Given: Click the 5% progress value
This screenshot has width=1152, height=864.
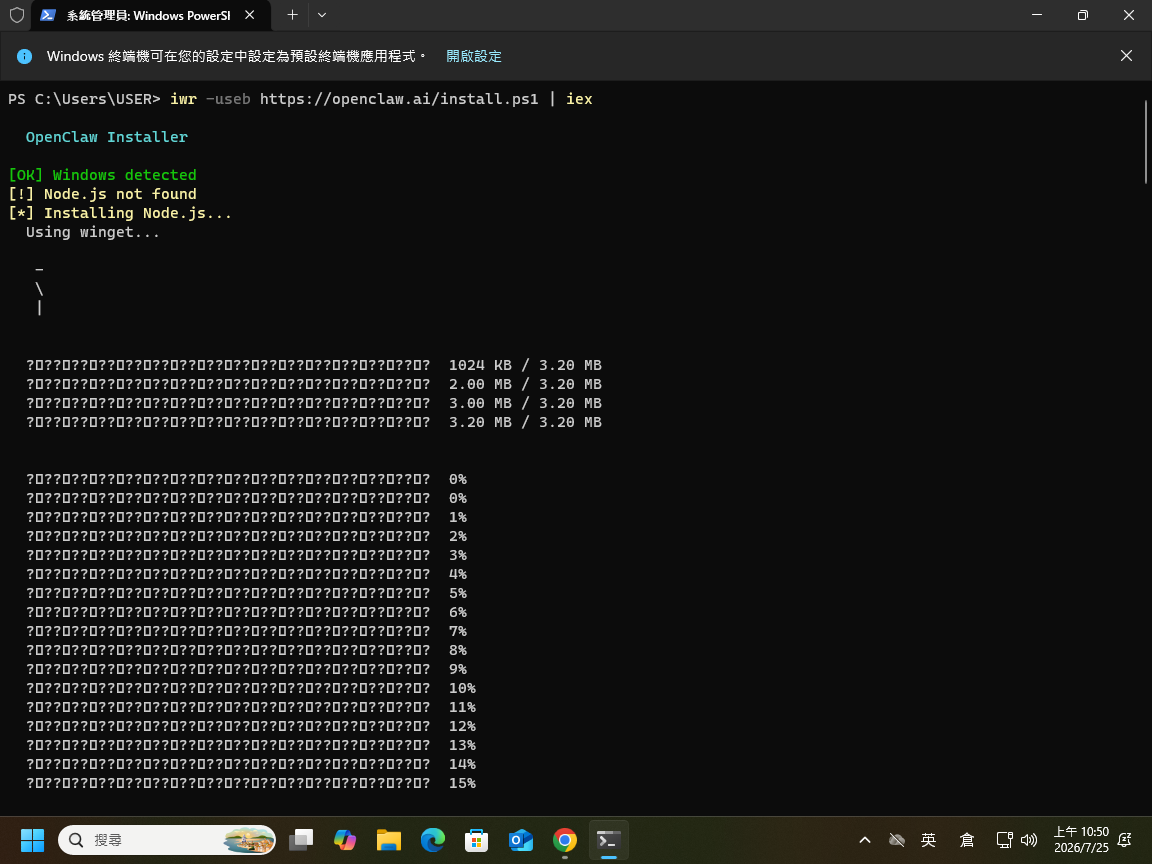Looking at the screenshot, I should click(x=458, y=594).
